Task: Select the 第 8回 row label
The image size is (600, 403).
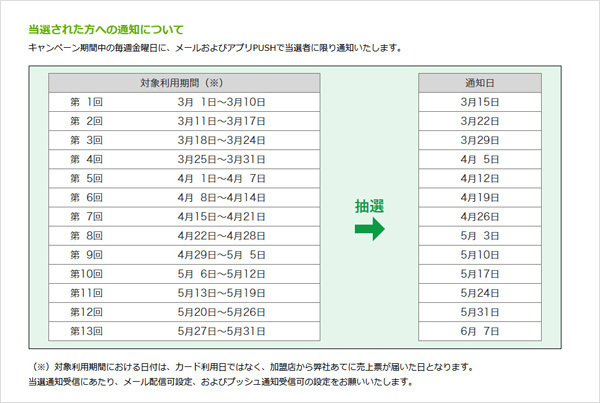Action: pos(86,236)
